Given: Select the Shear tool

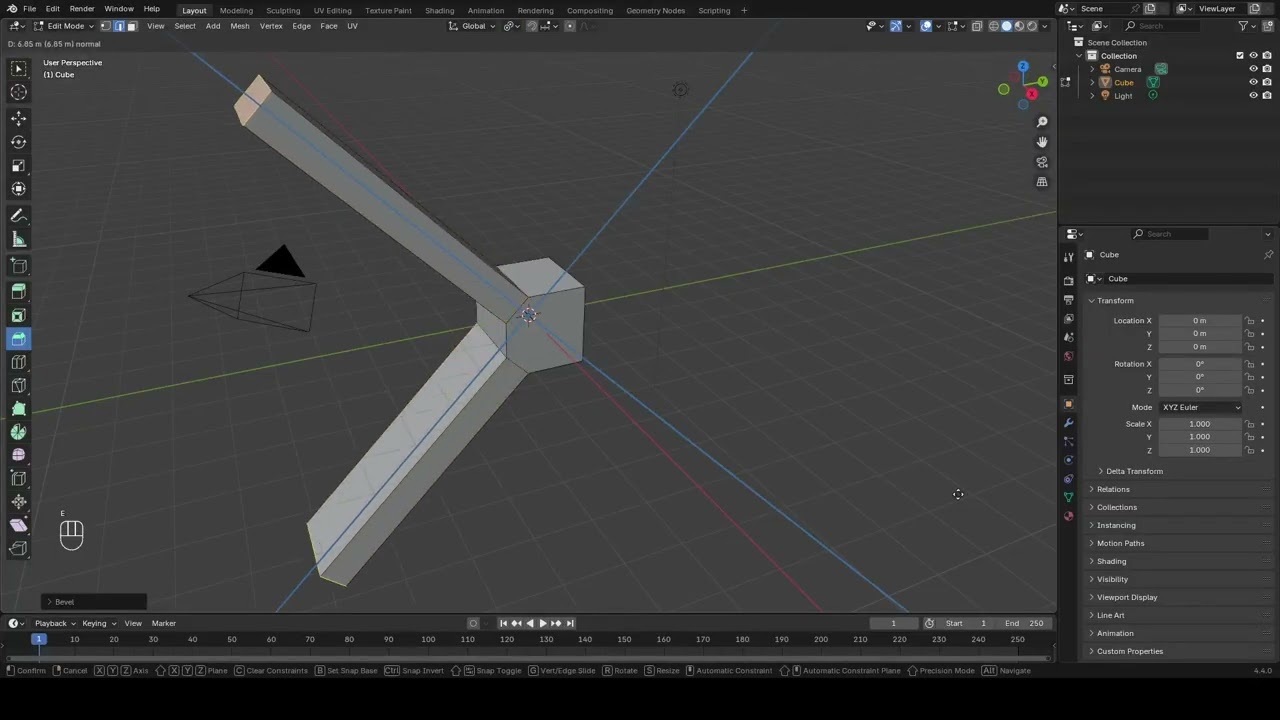Looking at the screenshot, I should tap(18, 525).
